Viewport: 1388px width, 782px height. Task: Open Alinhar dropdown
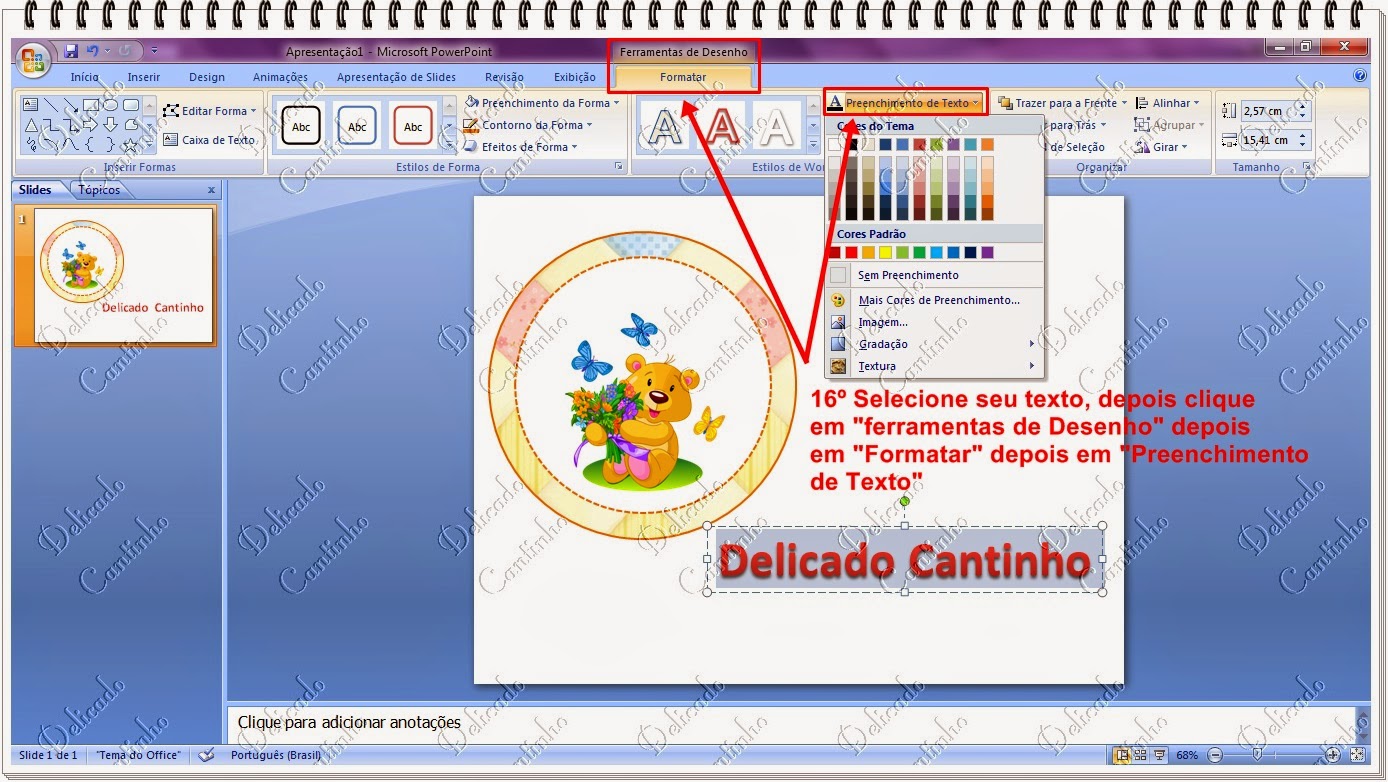click(x=1167, y=103)
